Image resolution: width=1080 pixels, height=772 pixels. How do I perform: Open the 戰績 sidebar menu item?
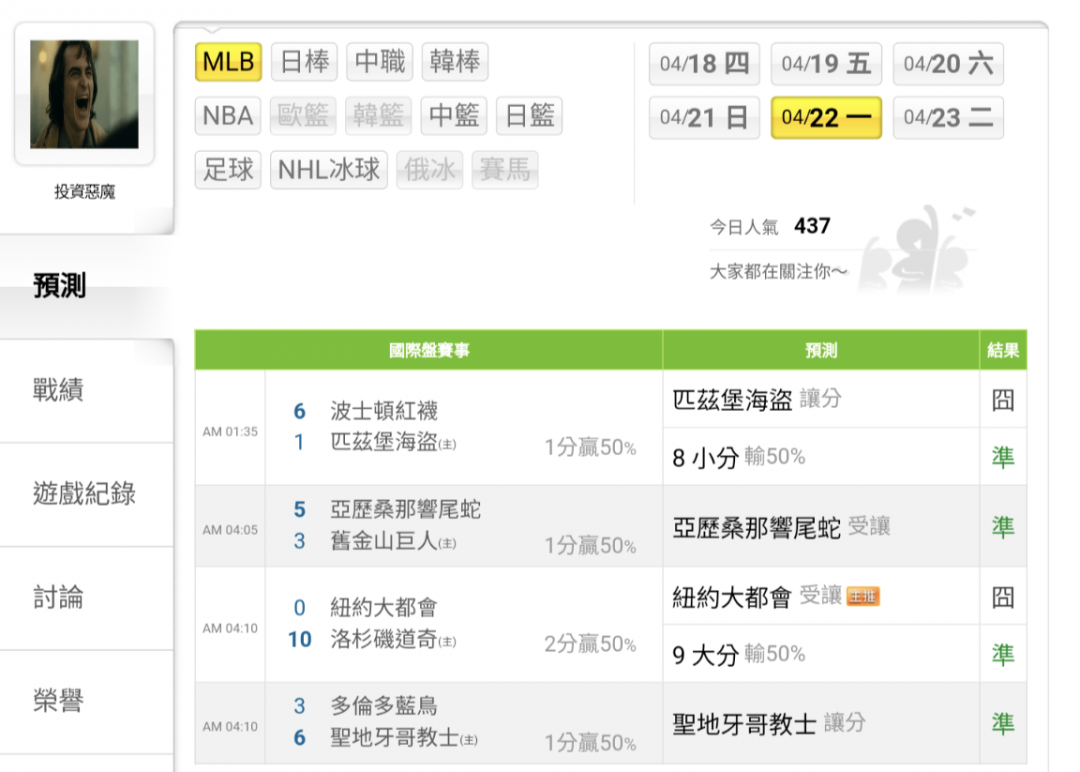[86, 390]
